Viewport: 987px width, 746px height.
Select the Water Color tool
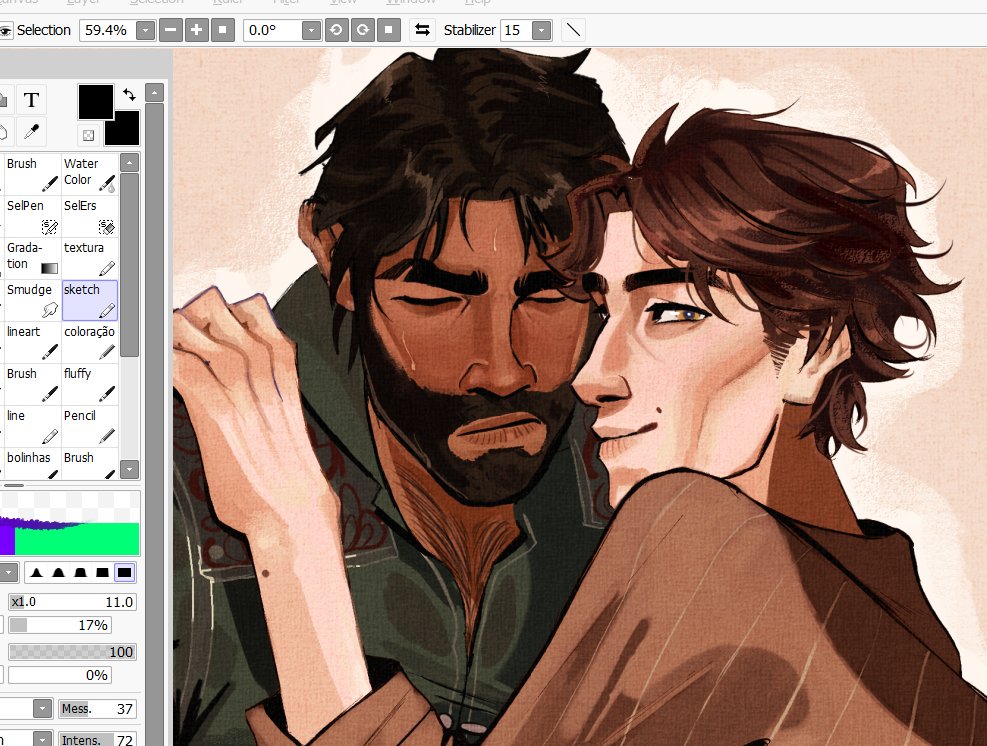click(x=89, y=174)
